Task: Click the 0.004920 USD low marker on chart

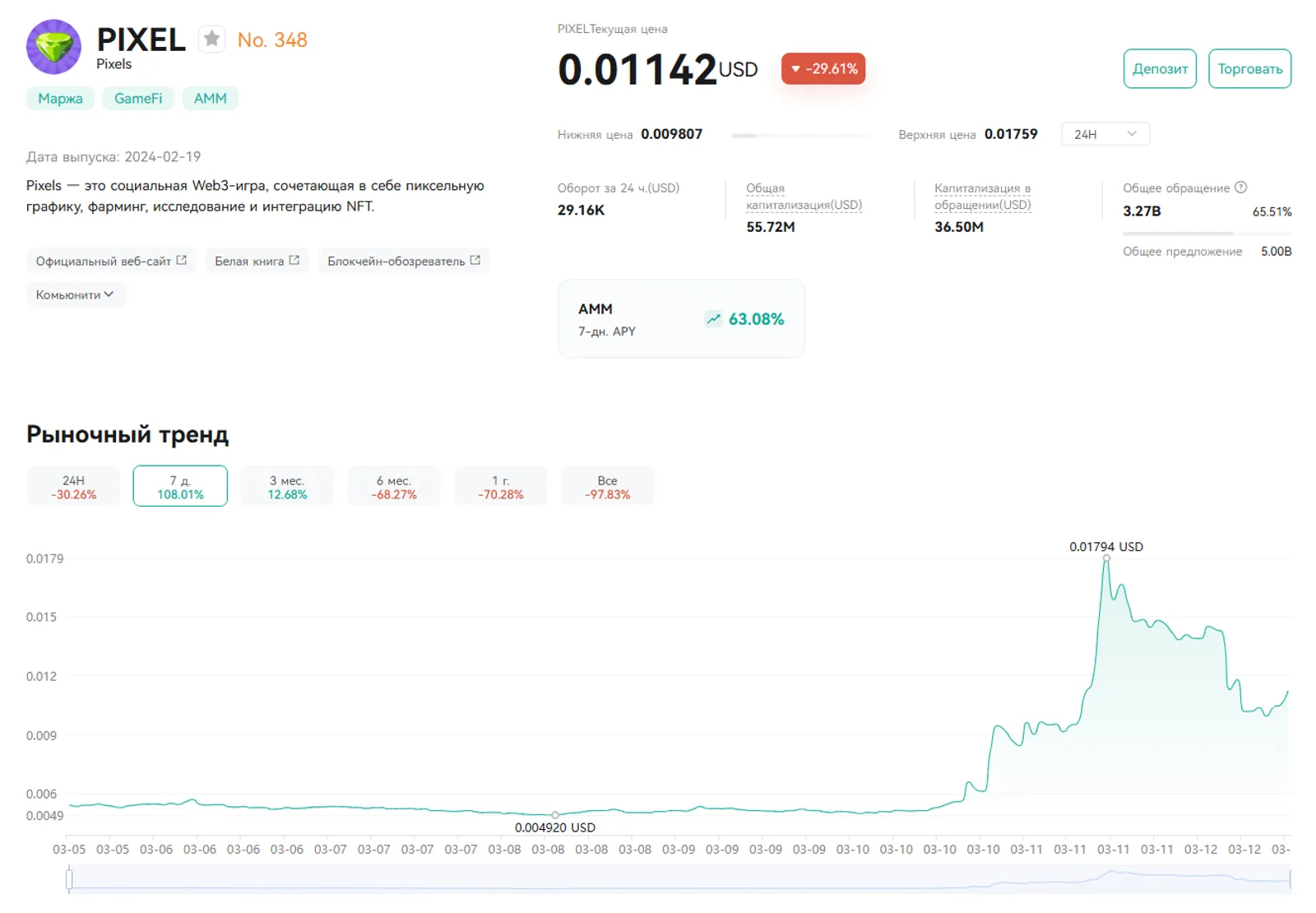Action: click(555, 815)
